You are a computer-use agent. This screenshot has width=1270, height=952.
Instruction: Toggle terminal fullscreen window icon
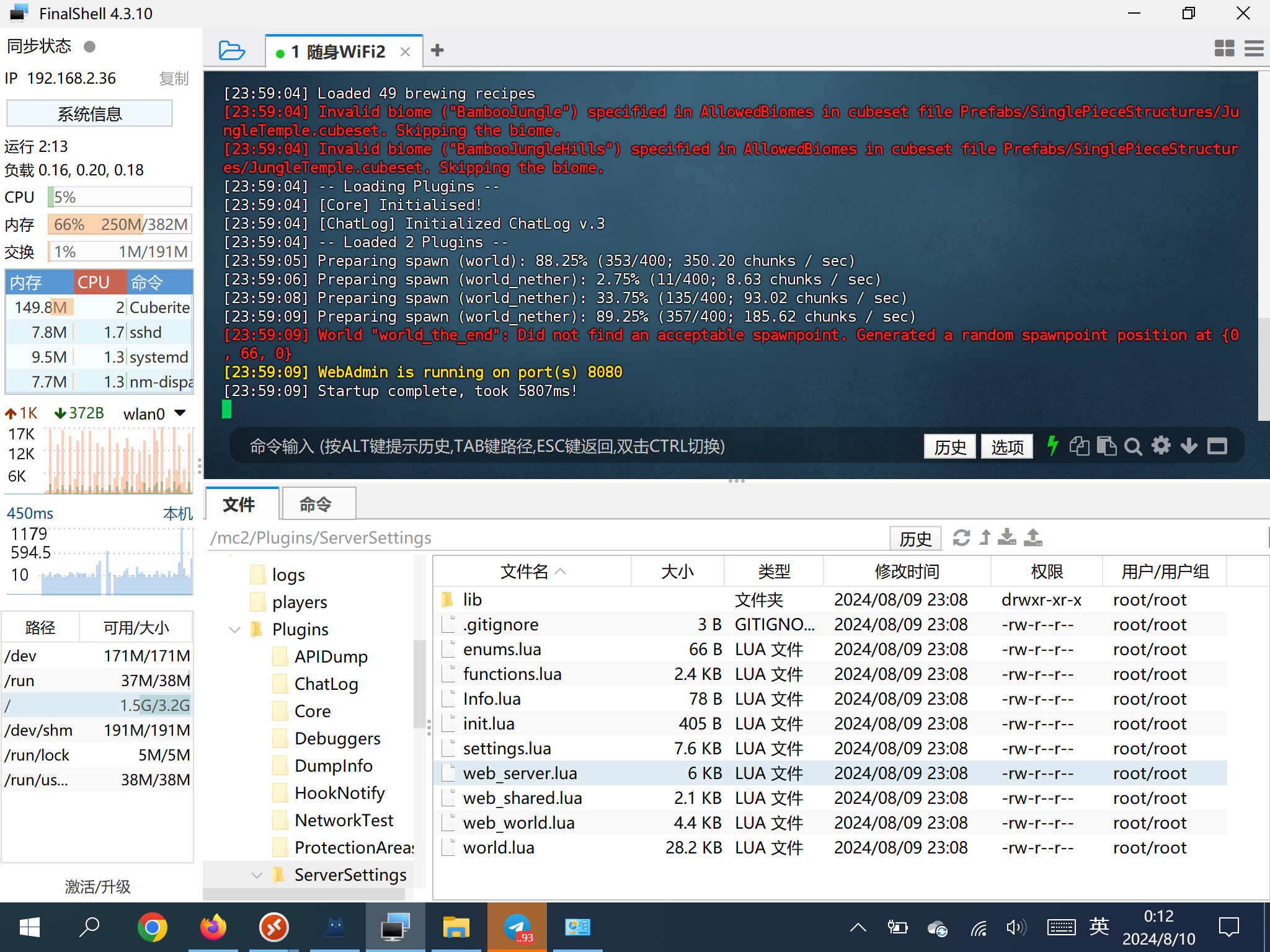(1217, 446)
